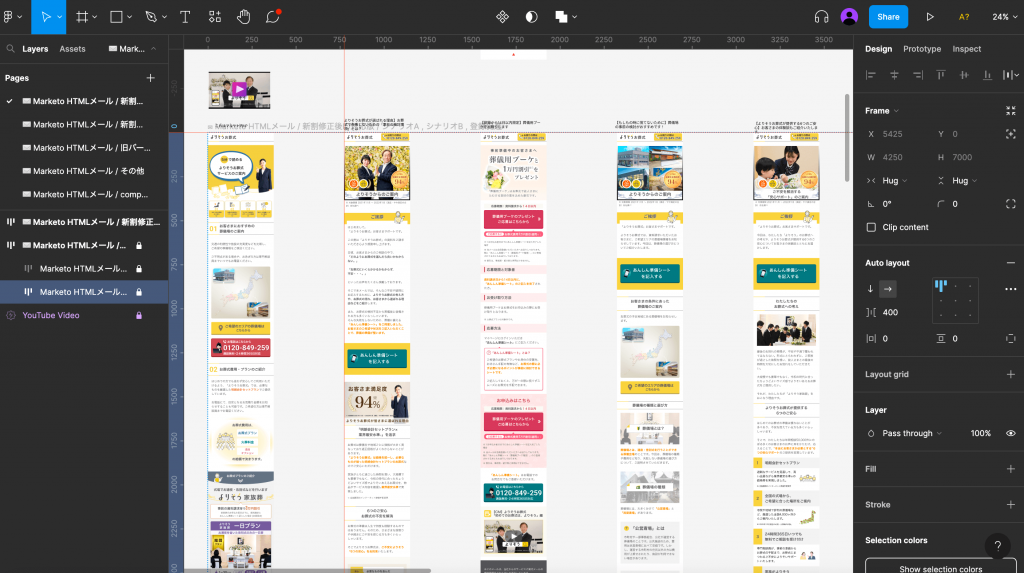Click the Share button
The height and width of the screenshot is (573, 1024).
tap(888, 17)
